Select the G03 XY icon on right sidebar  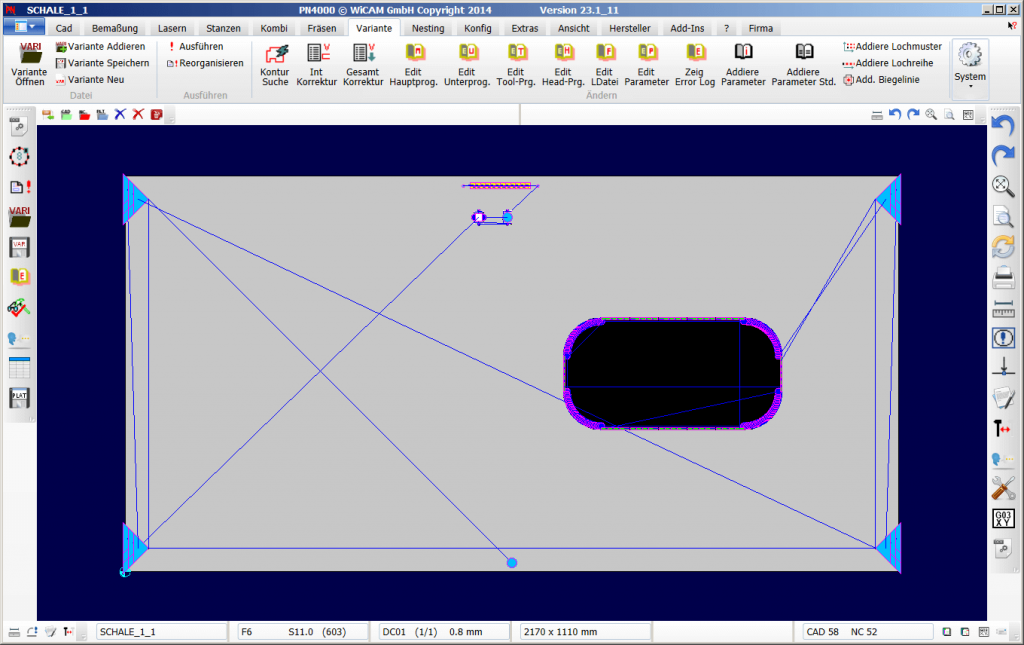[1003, 518]
